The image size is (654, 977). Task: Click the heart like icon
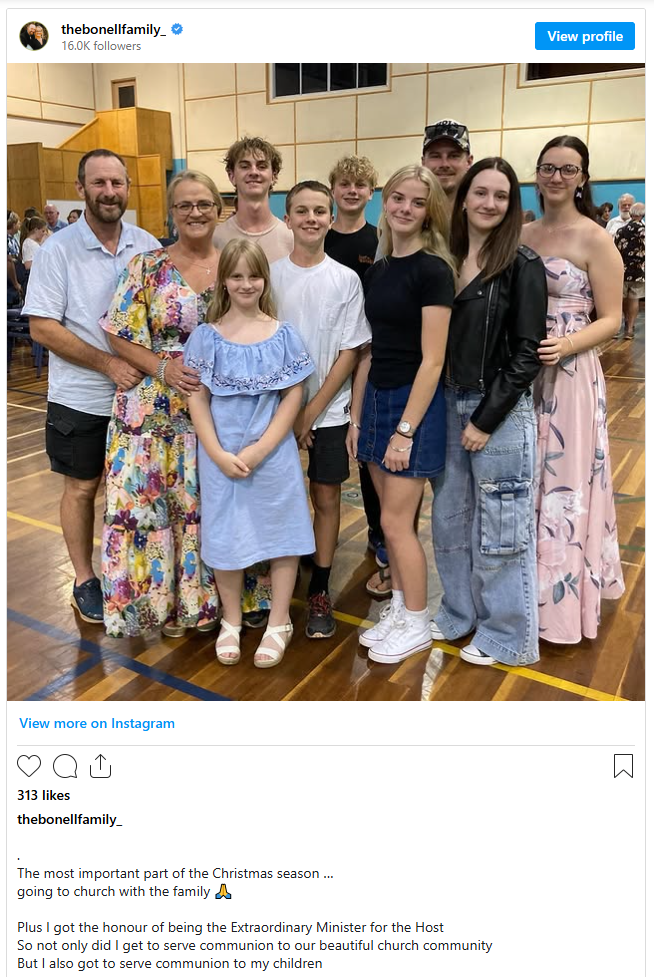coord(29,766)
